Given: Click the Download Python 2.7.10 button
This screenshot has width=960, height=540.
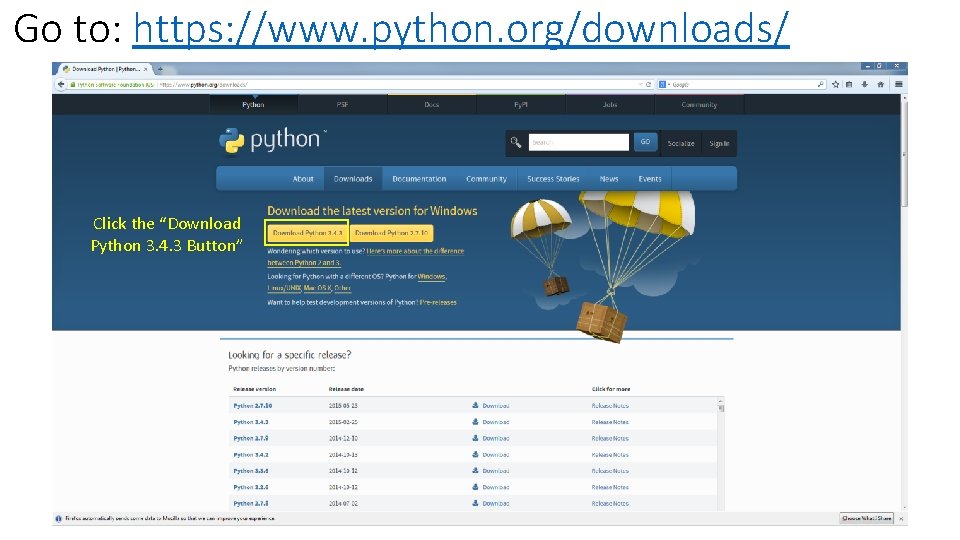Looking at the screenshot, I should point(392,233).
